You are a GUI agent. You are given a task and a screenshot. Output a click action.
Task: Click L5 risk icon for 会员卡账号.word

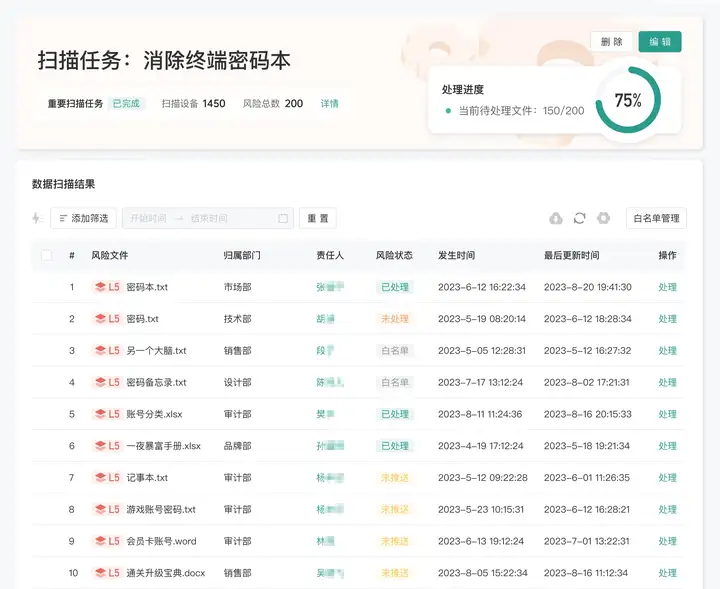107,541
